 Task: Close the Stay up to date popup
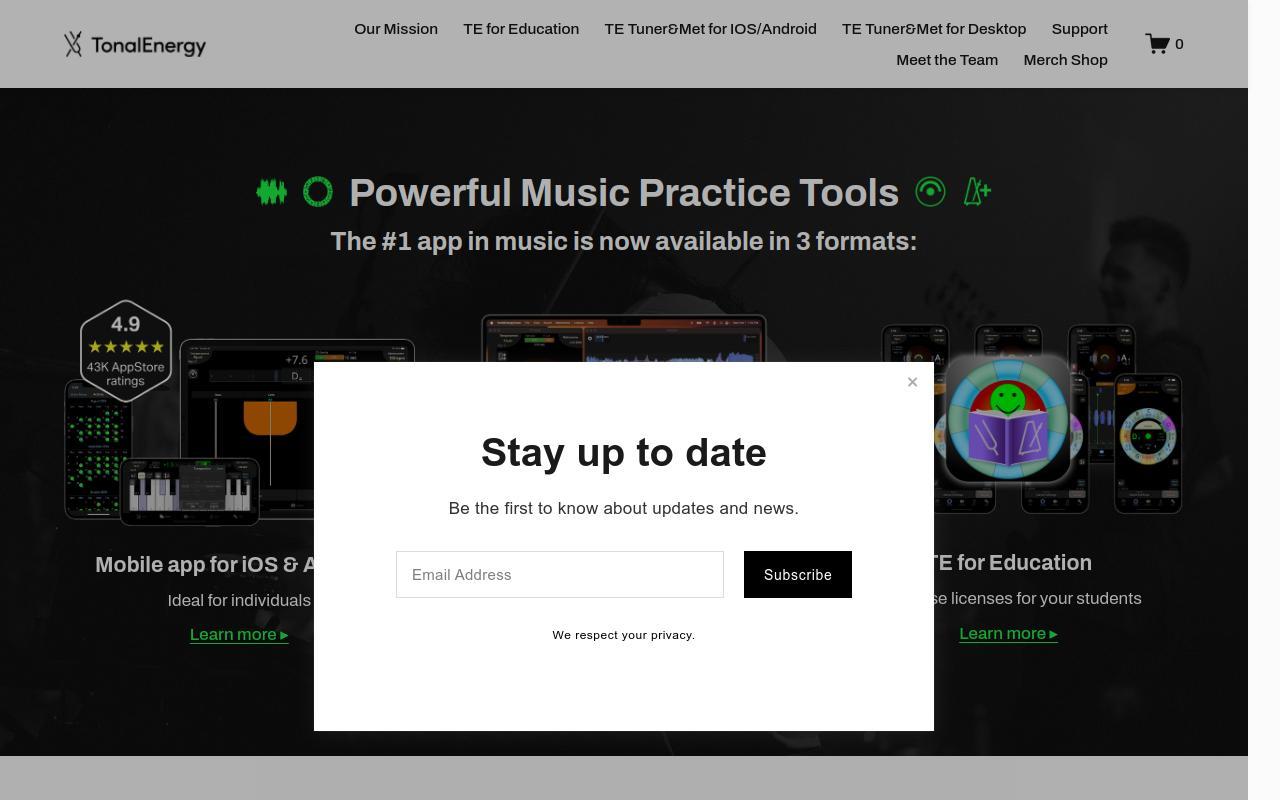coord(912,382)
